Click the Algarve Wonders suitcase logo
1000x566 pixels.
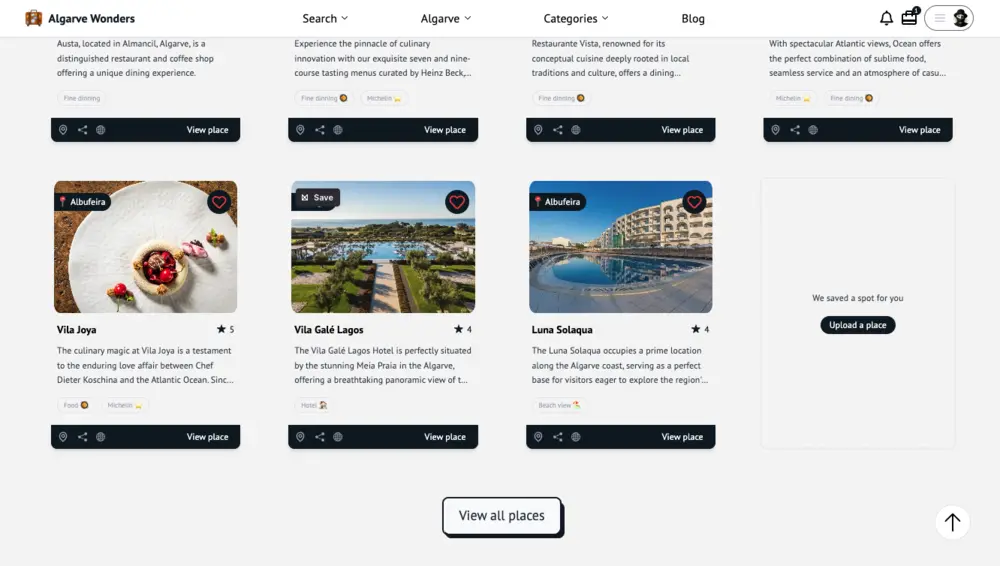(x=33, y=19)
